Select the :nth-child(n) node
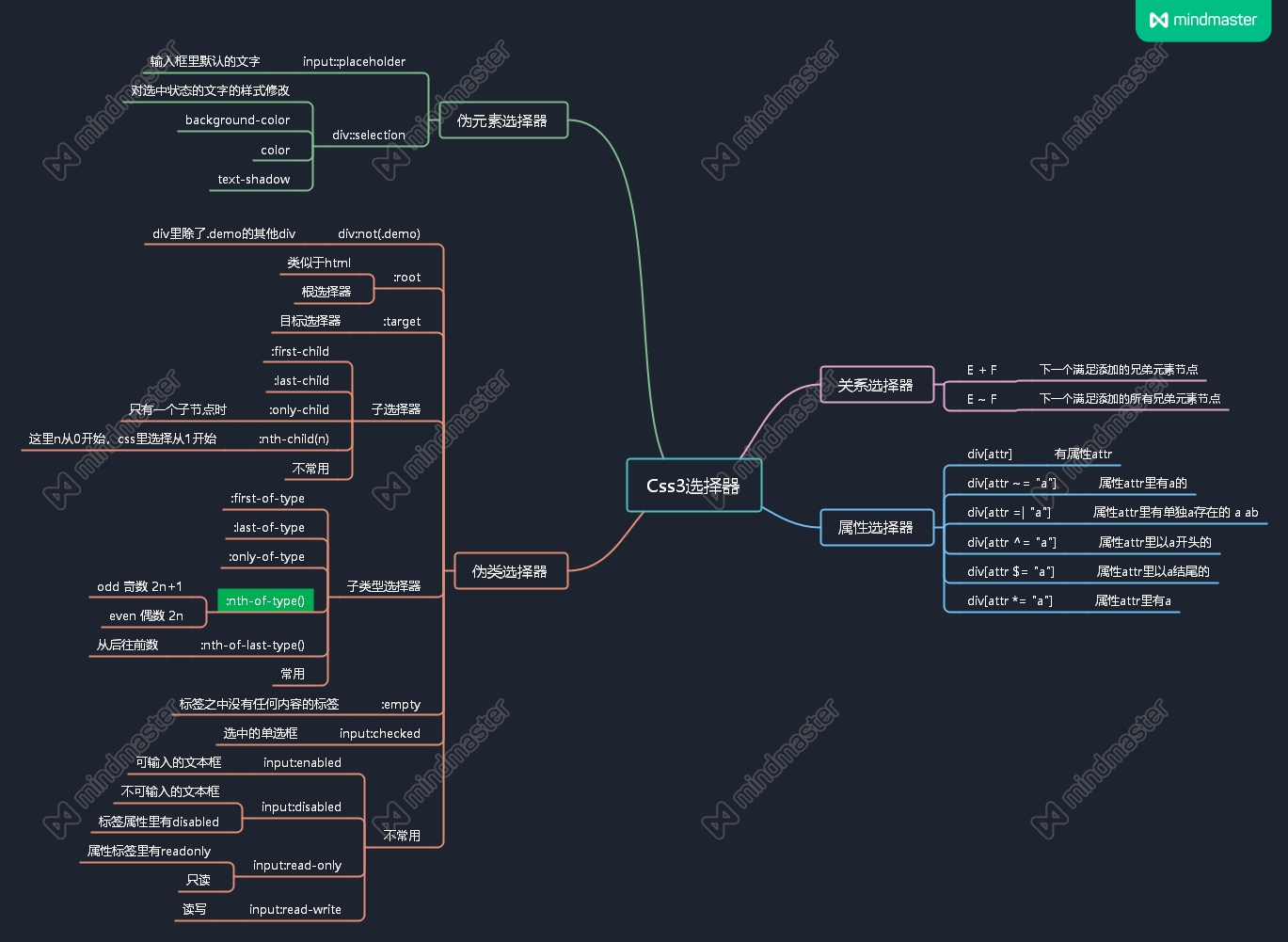The height and width of the screenshot is (942, 1288). click(x=294, y=439)
